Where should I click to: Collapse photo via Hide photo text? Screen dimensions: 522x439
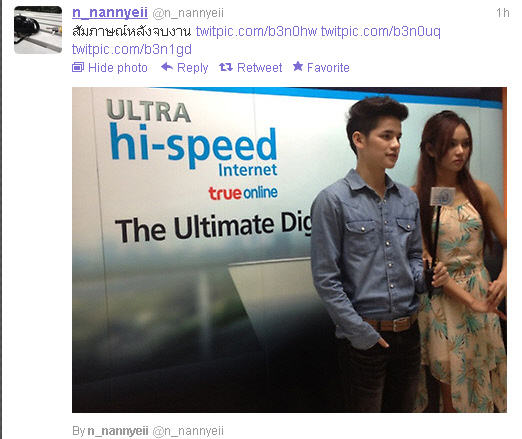[x=118, y=68]
